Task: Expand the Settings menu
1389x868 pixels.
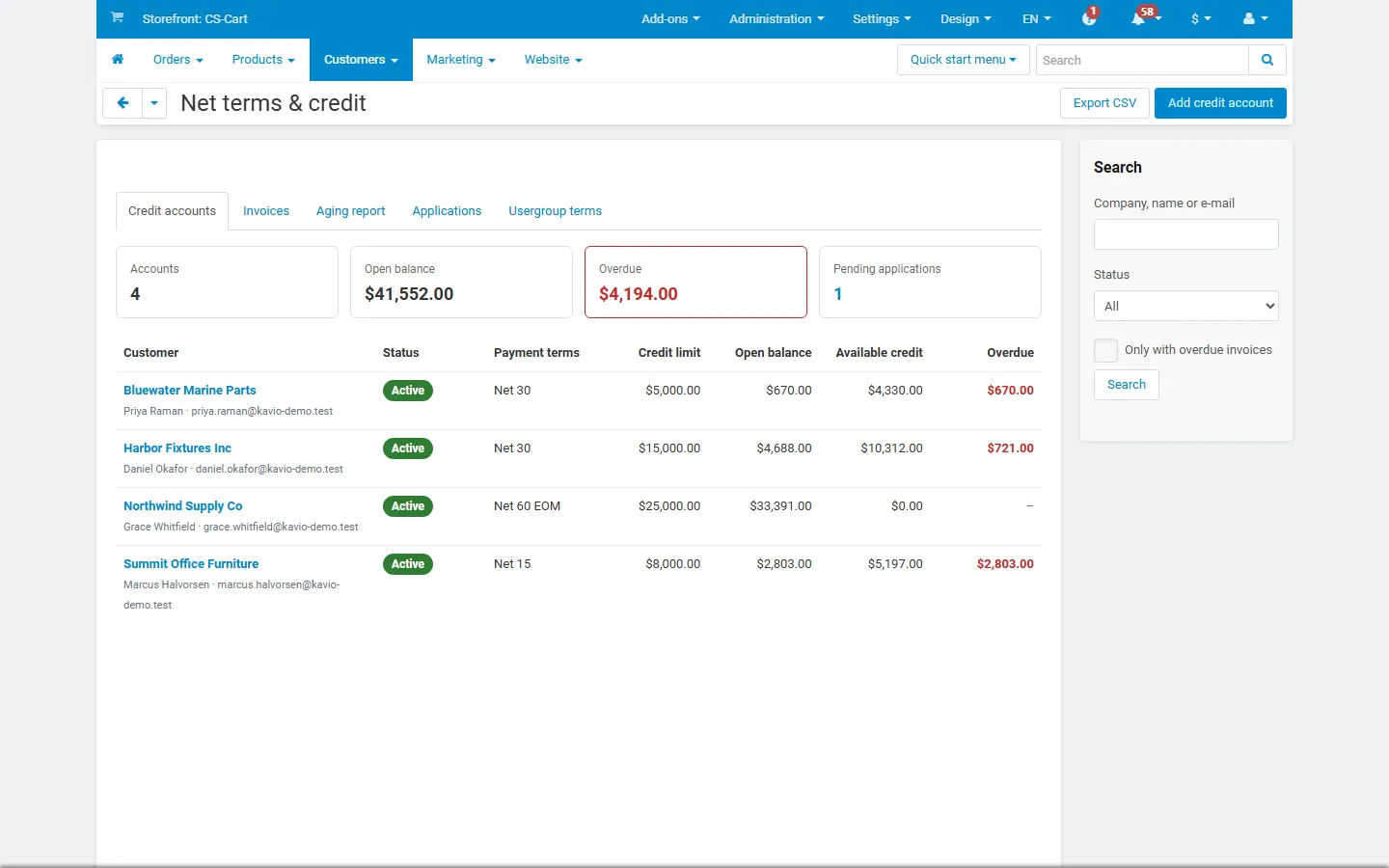Action: (882, 18)
